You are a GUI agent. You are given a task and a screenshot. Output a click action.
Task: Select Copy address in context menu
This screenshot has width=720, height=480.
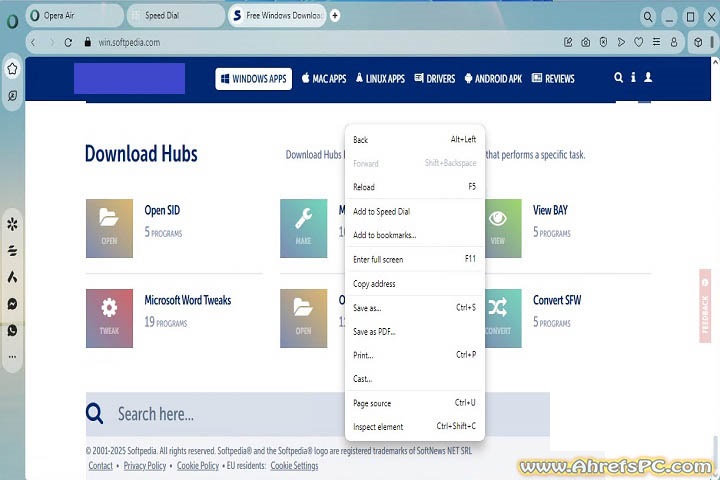coord(415,283)
